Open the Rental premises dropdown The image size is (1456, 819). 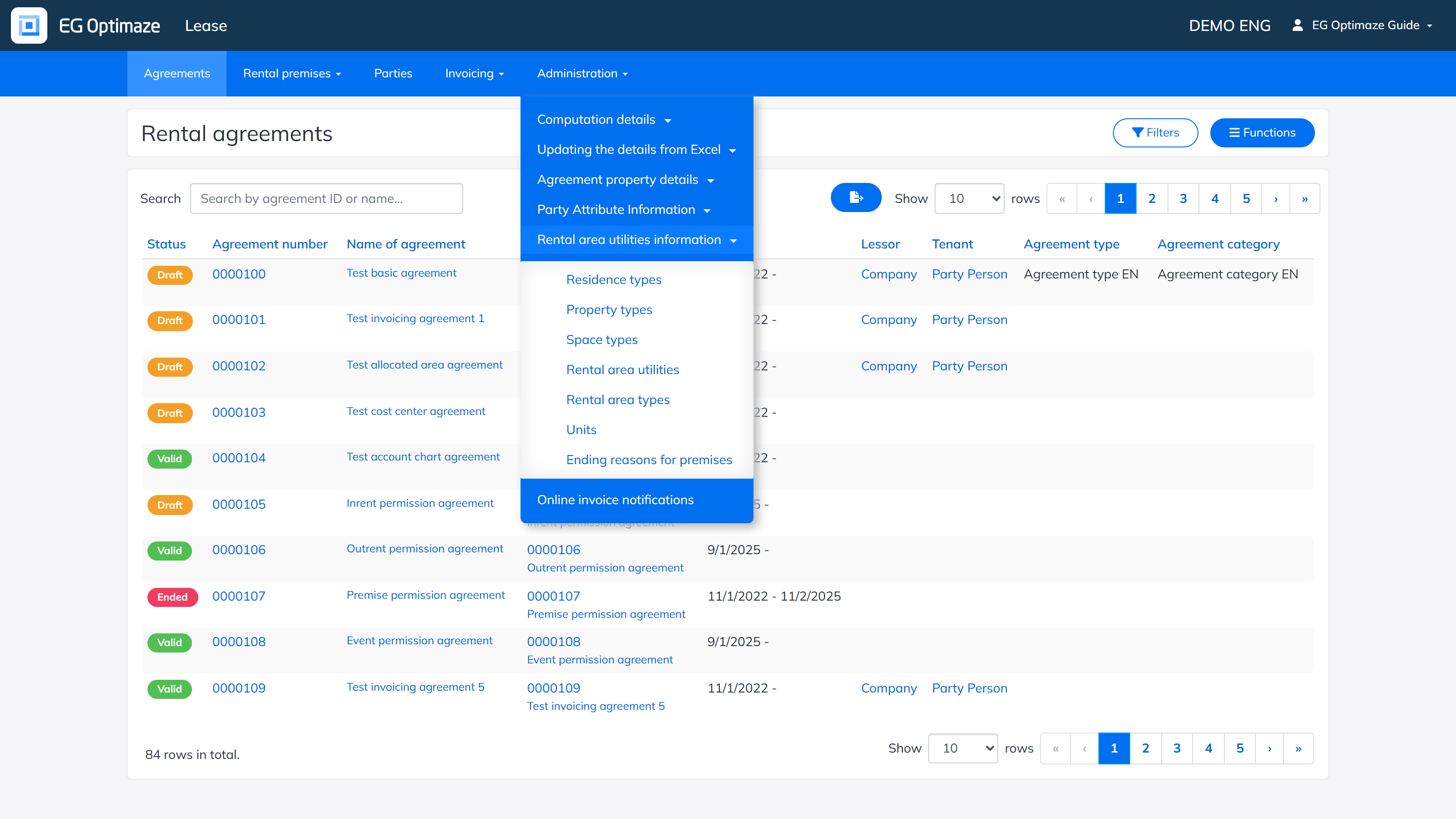(x=292, y=73)
